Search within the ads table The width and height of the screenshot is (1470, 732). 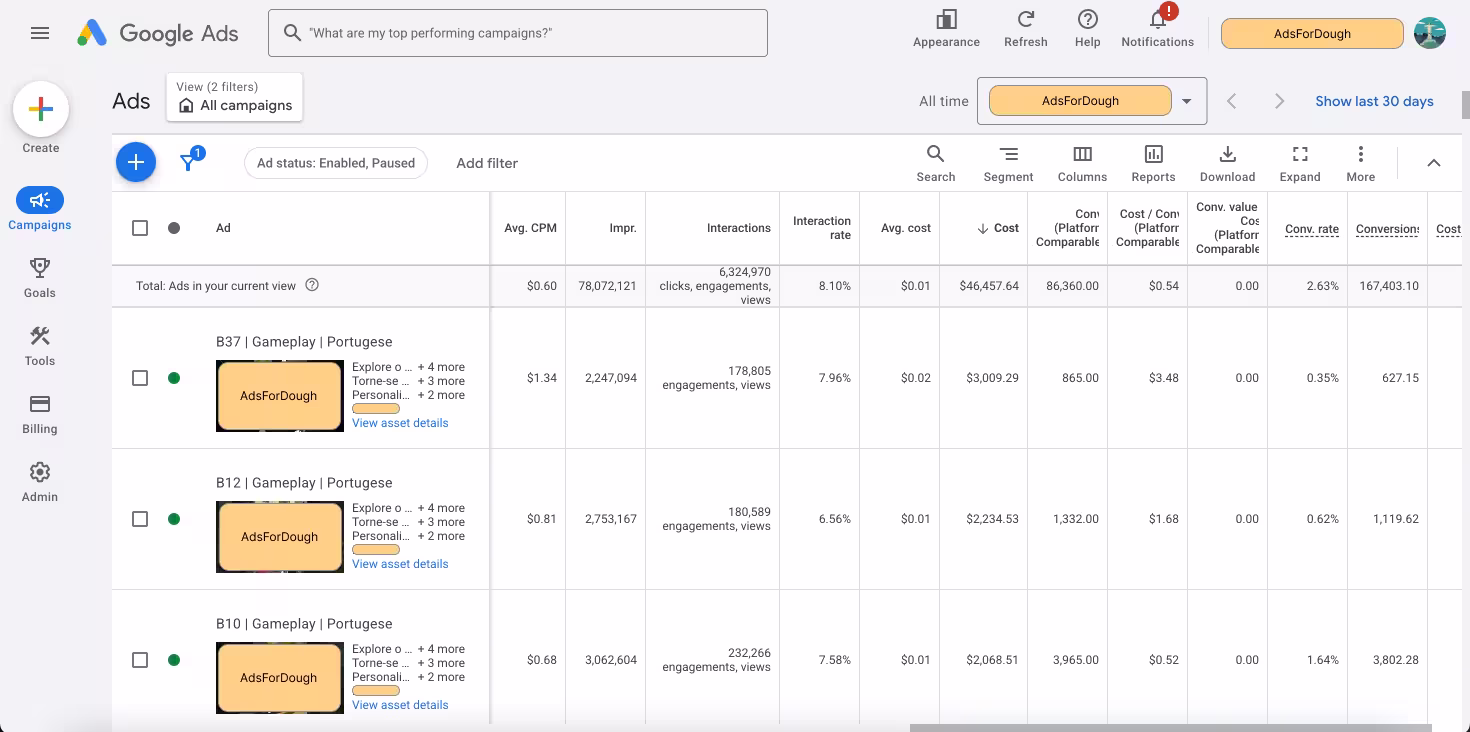(936, 163)
